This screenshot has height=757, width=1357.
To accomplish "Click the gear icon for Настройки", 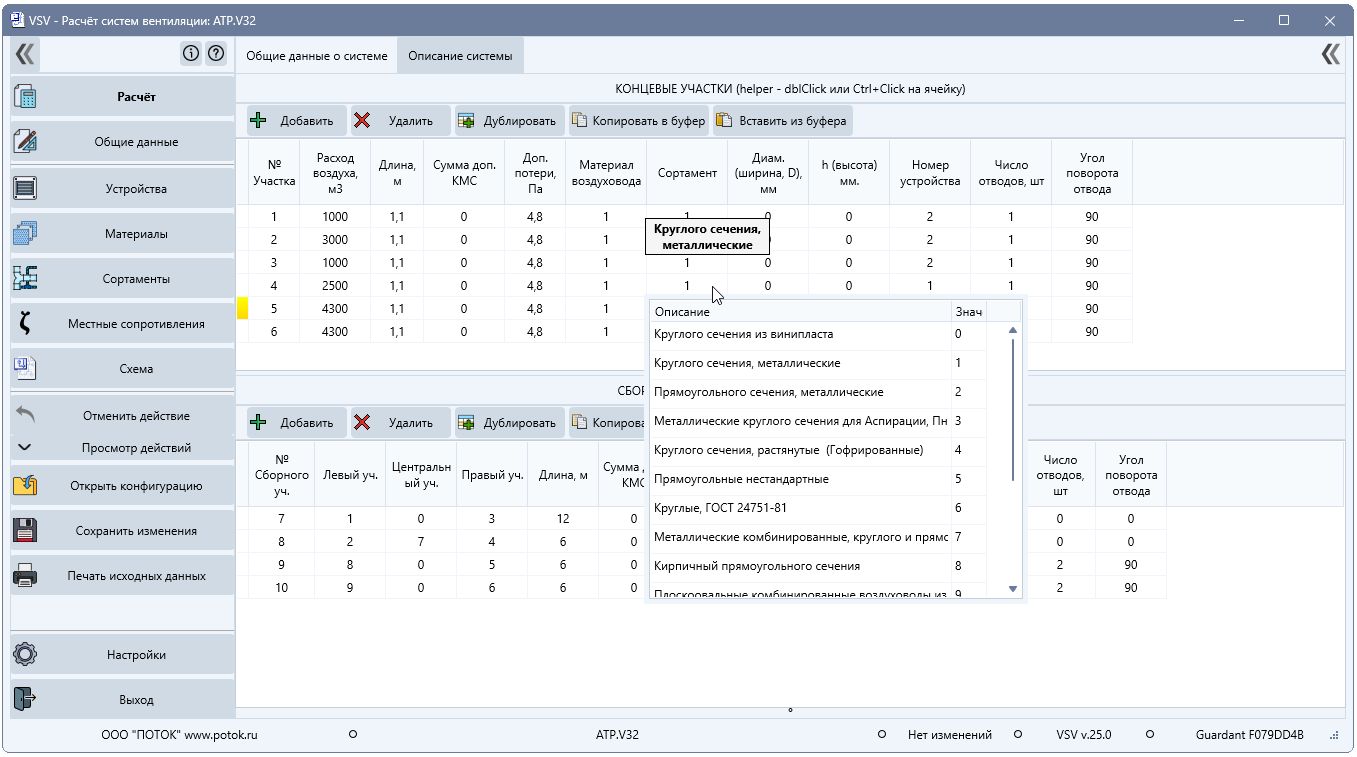I will coord(25,655).
